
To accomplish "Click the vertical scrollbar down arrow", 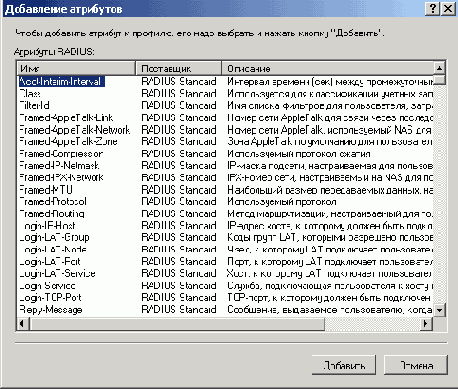I will tap(440, 310).
